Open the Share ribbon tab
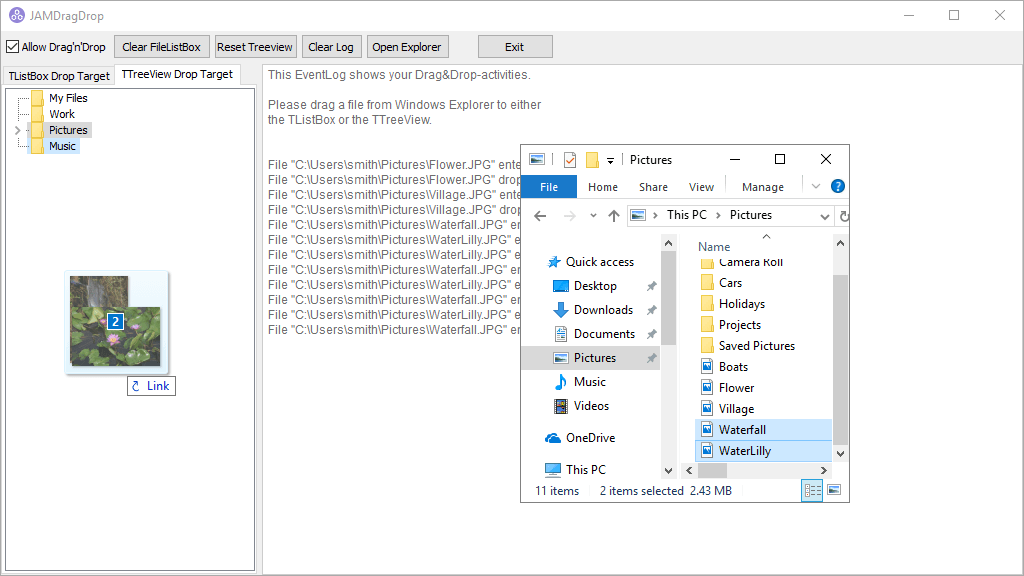 click(x=653, y=187)
